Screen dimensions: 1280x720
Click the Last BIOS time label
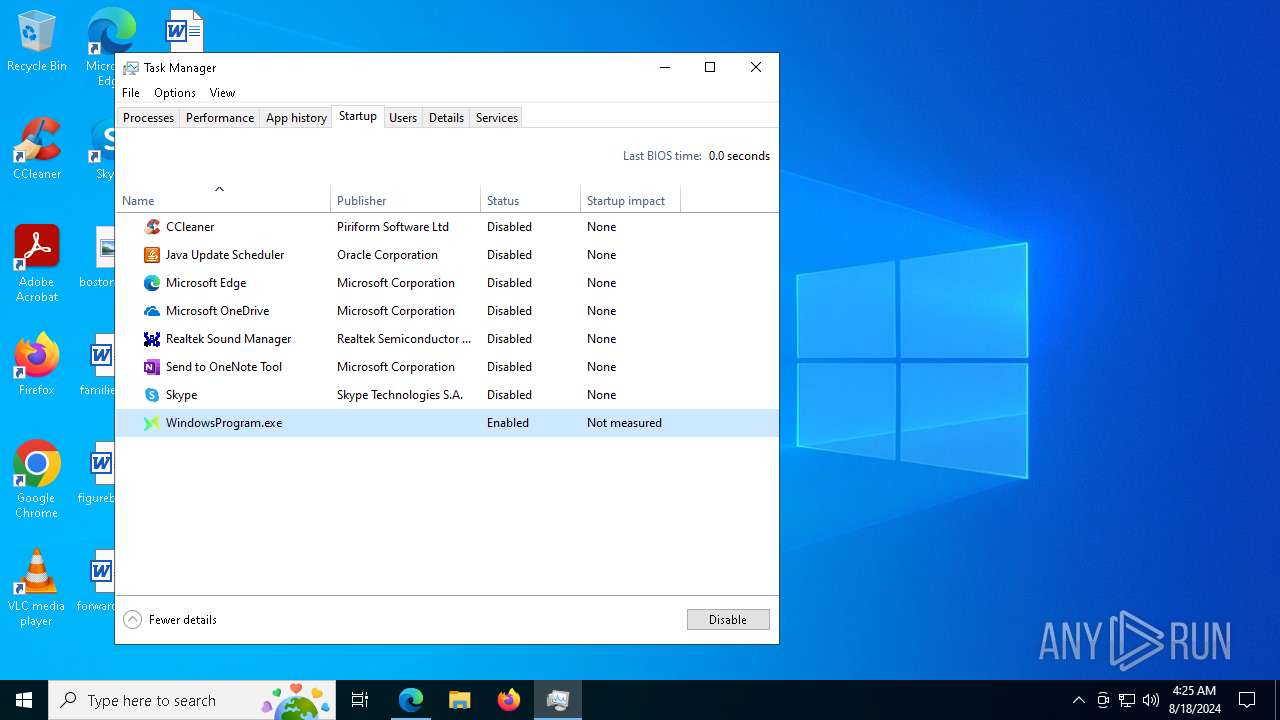(662, 156)
